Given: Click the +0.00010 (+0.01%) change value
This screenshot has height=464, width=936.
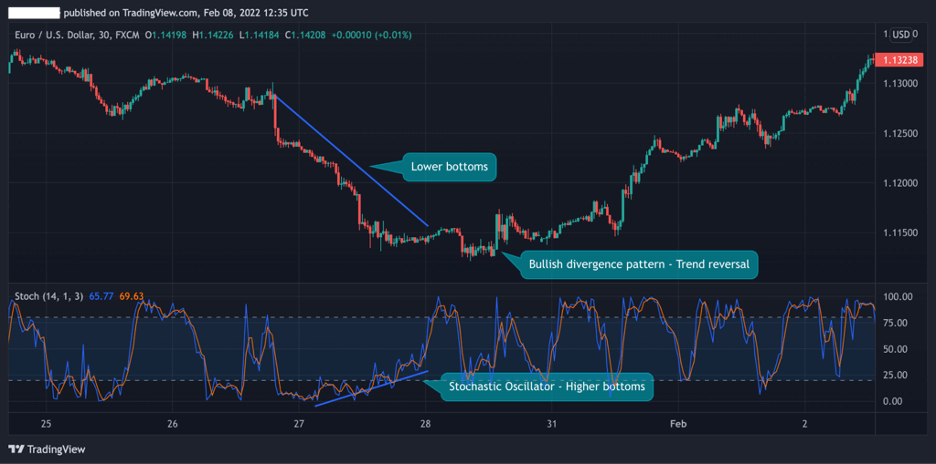Looking at the screenshot, I should [371, 35].
